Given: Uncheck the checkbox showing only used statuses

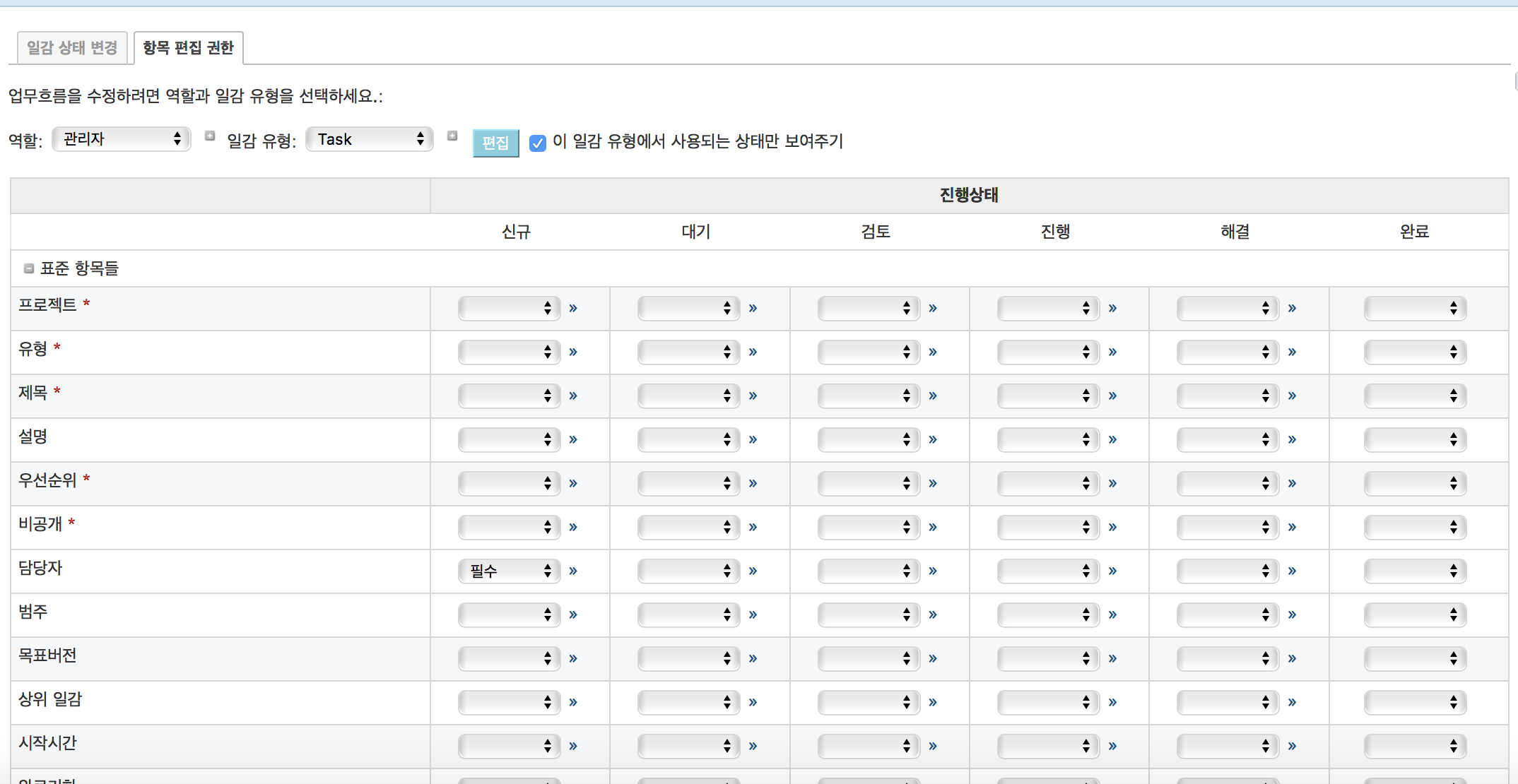Looking at the screenshot, I should 537,143.
